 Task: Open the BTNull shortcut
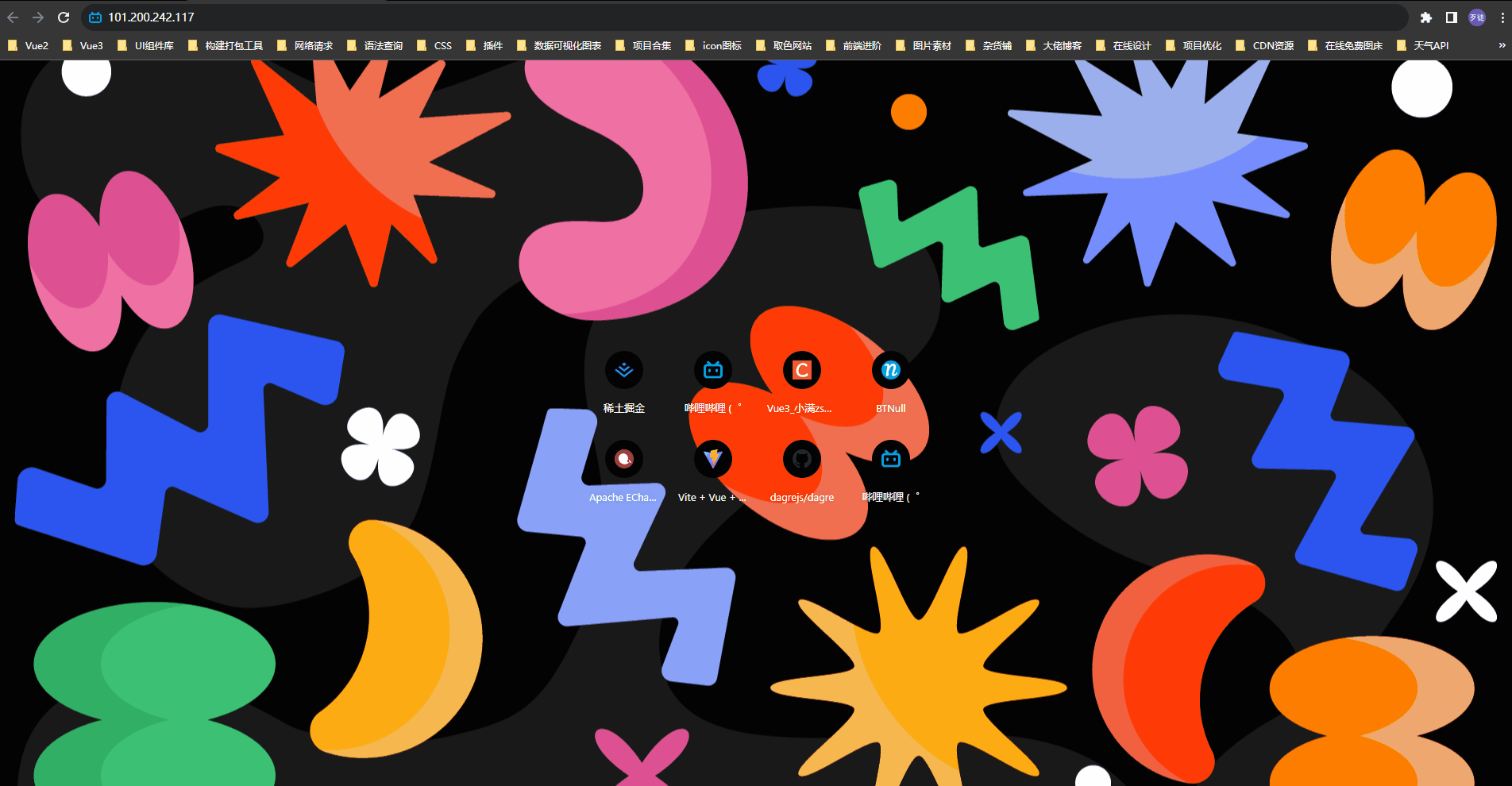click(x=891, y=383)
